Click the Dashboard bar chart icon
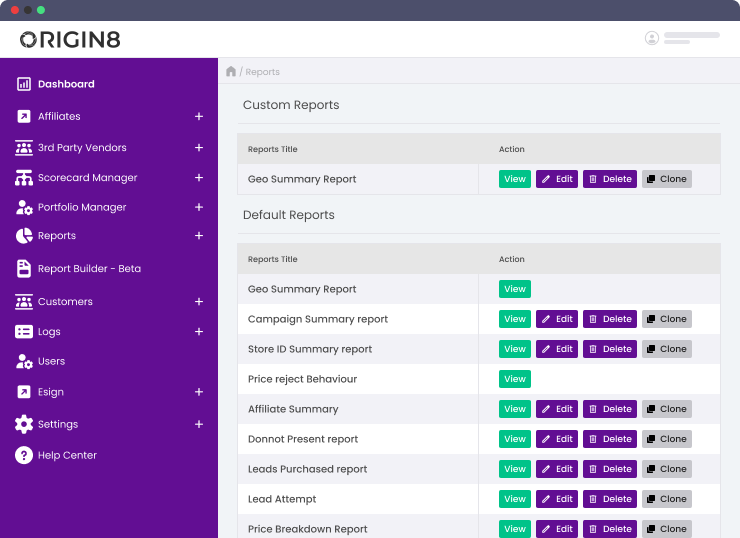 pos(24,85)
